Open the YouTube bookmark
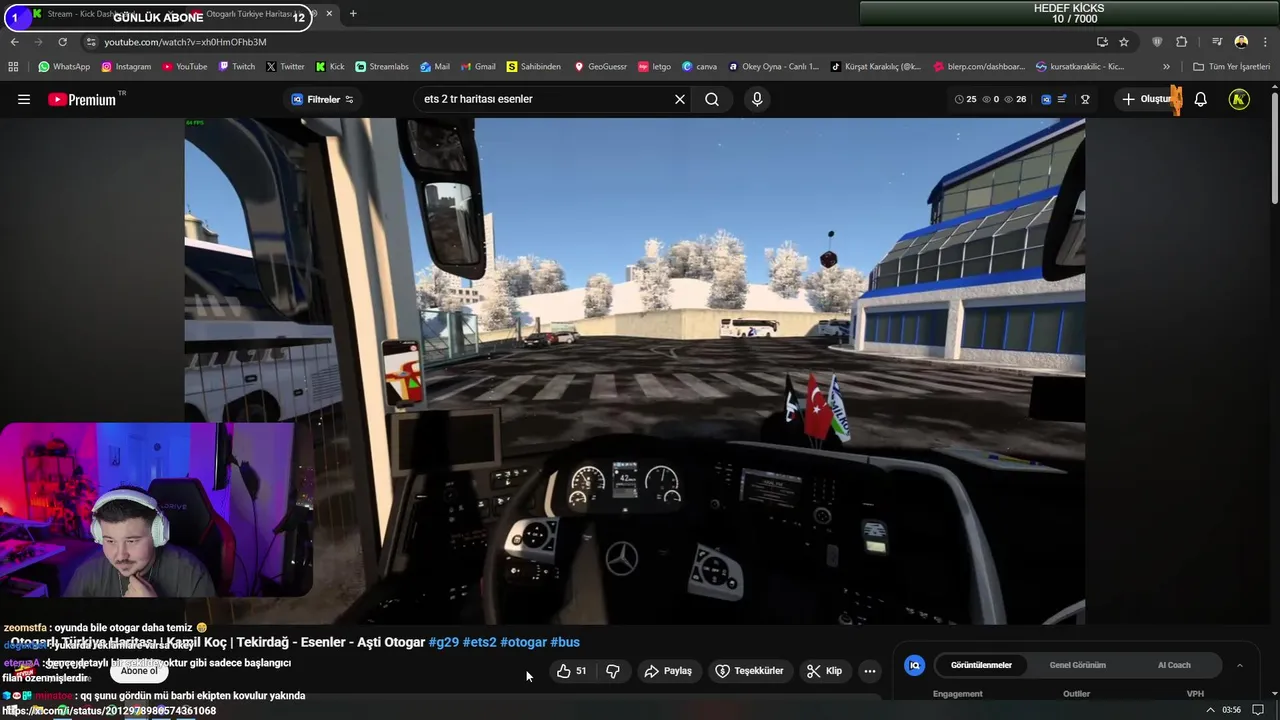The width and height of the screenshot is (1280, 720). click(x=184, y=67)
